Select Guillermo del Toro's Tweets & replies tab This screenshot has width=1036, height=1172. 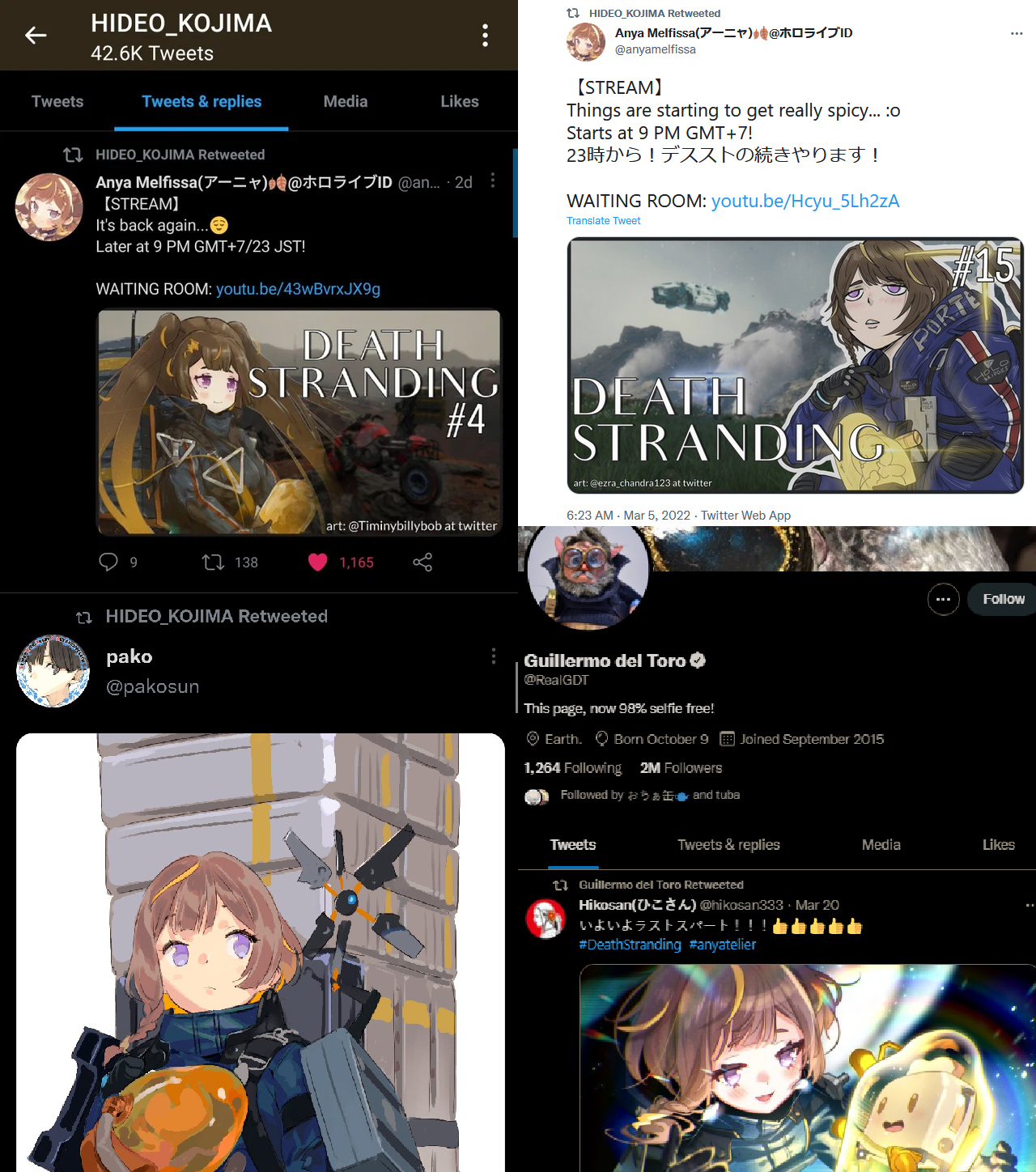click(x=728, y=844)
